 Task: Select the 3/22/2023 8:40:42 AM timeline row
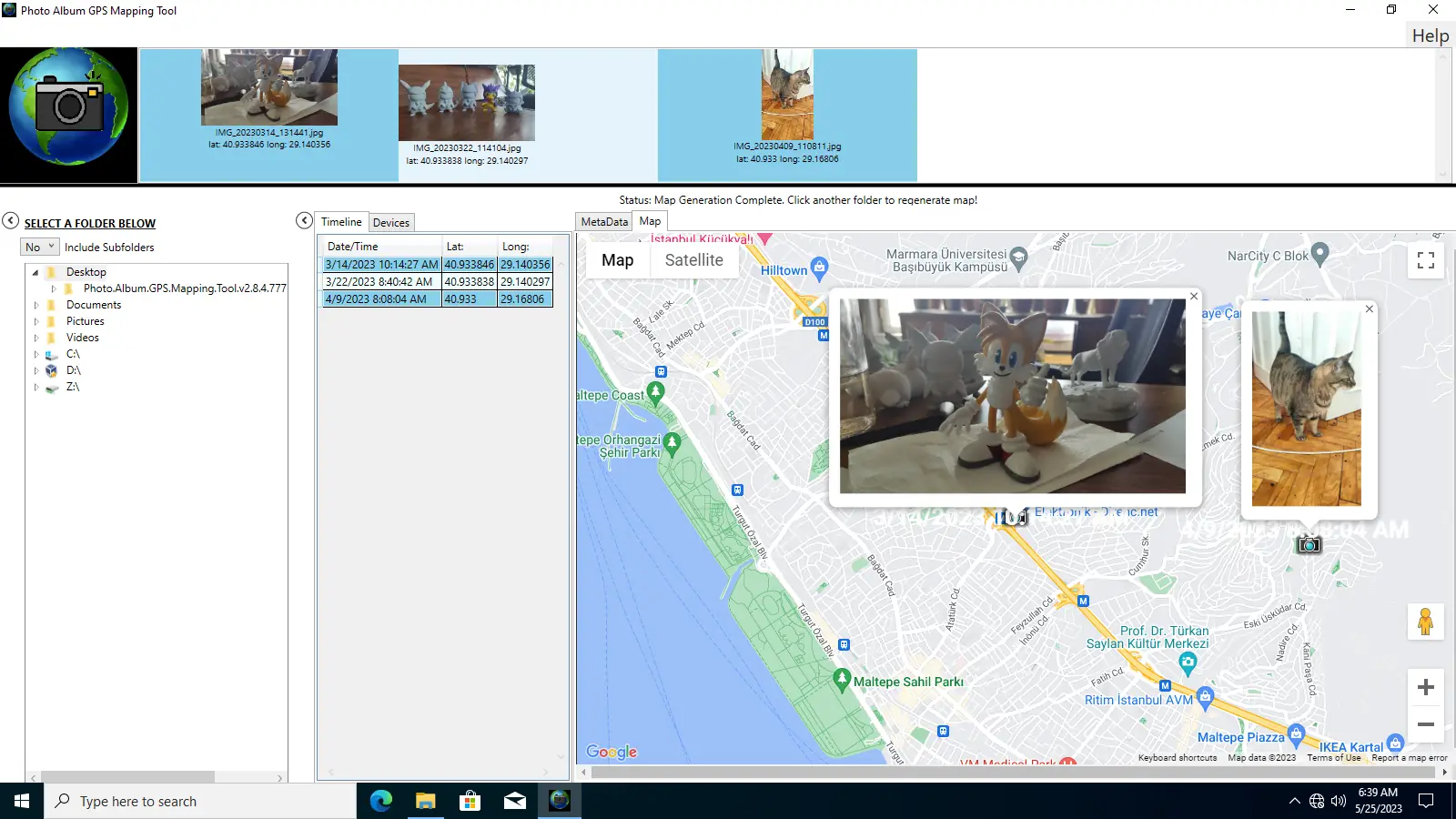coord(438,282)
